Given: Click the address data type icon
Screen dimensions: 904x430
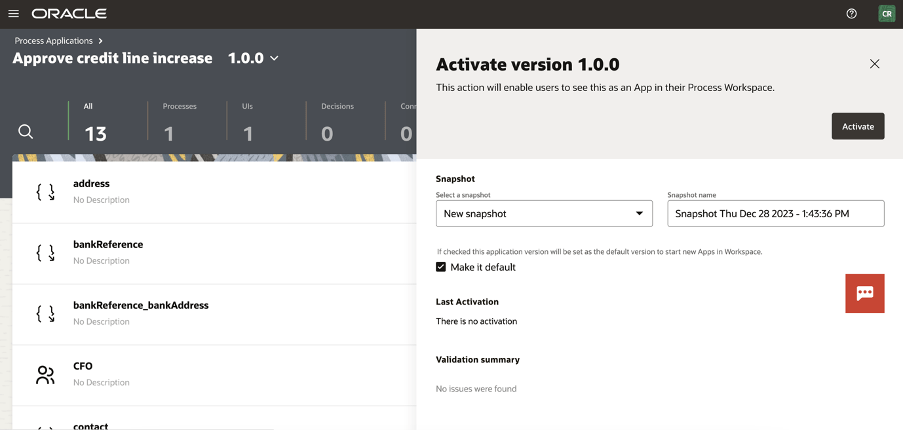Looking at the screenshot, I should 45,192.
